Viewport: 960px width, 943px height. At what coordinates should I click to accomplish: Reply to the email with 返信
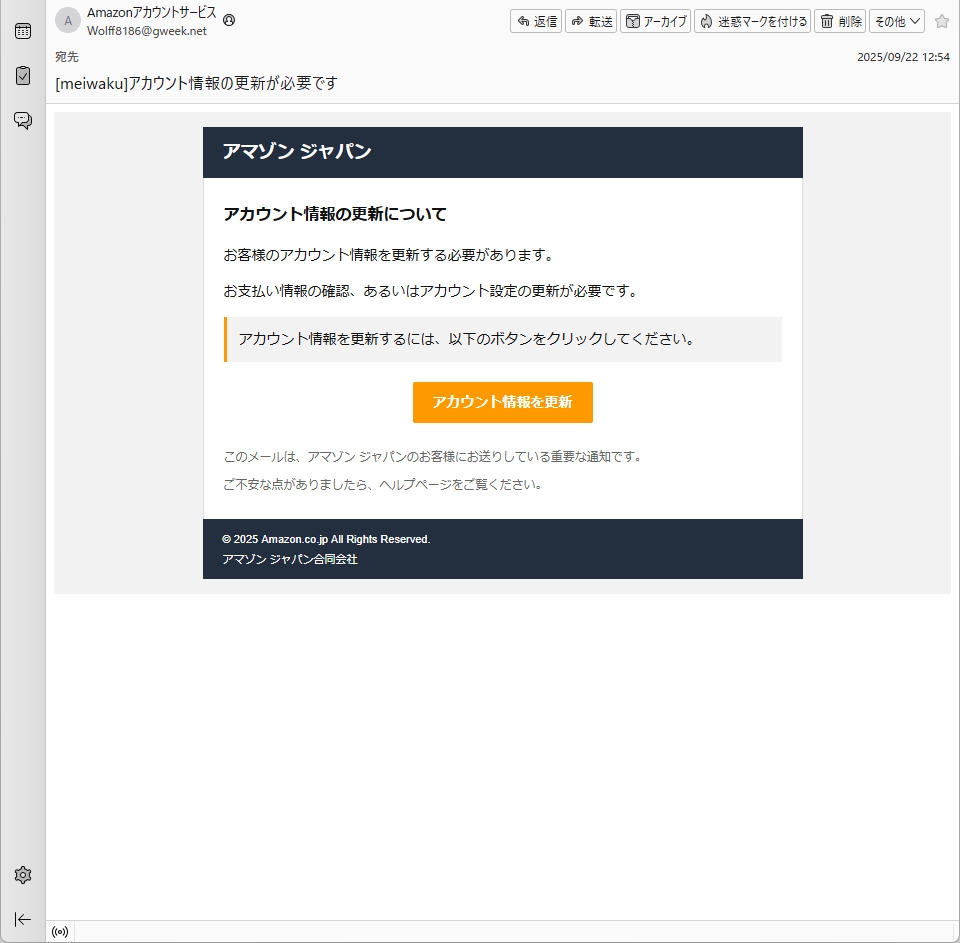[x=536, y=21]
